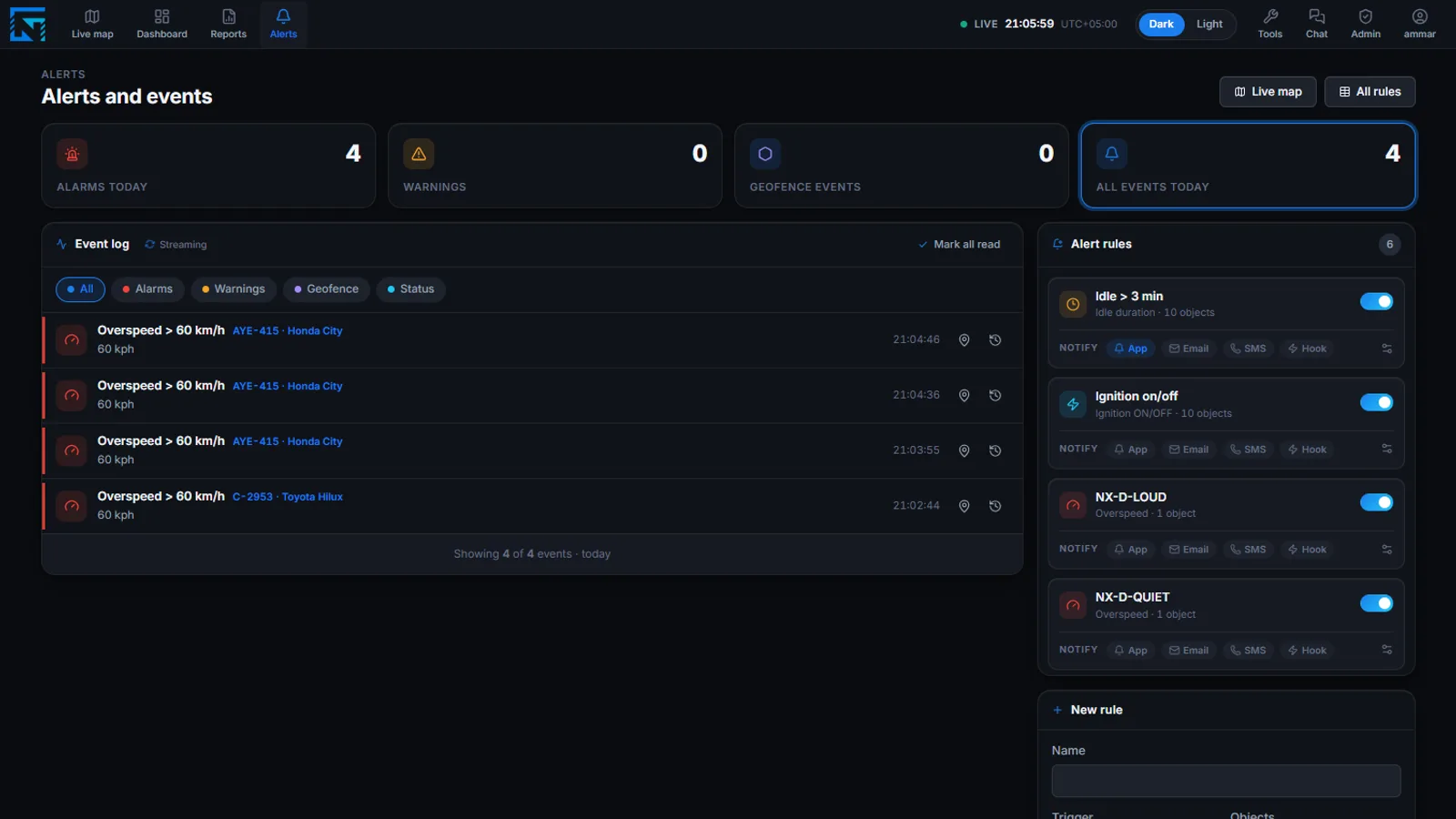Turn off the NX-D-QUIET rule
Screen dimensions: 1456x819
click(1376, 603)
